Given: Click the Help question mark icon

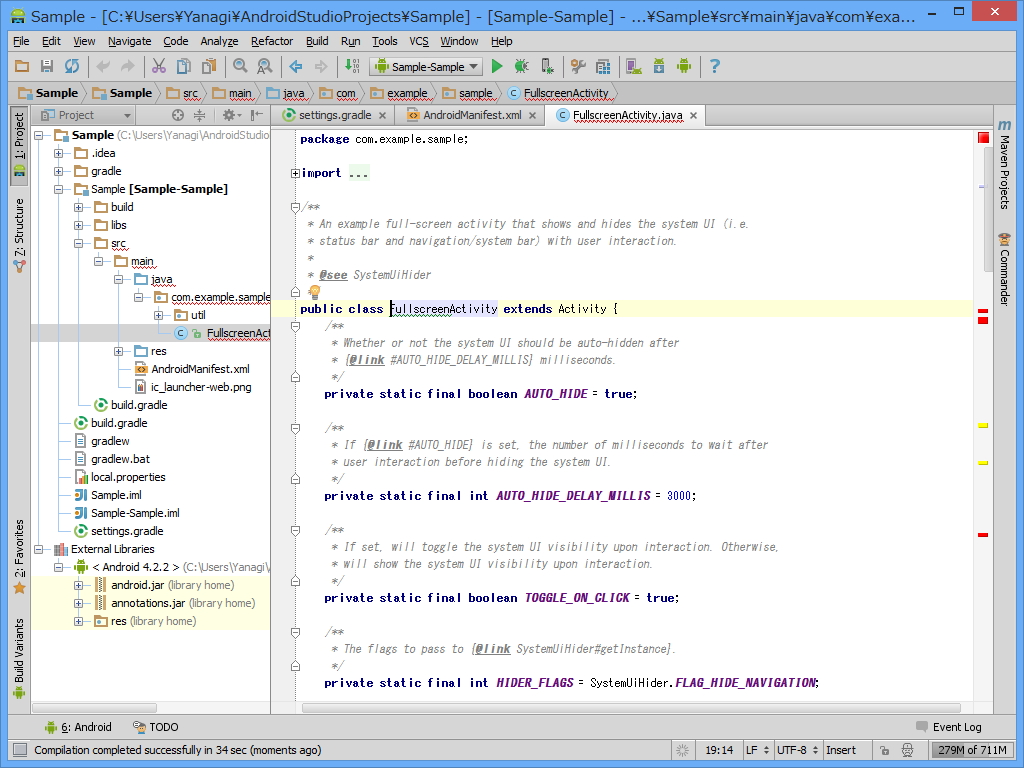Looking at the screenshot, I should point(715,67).
